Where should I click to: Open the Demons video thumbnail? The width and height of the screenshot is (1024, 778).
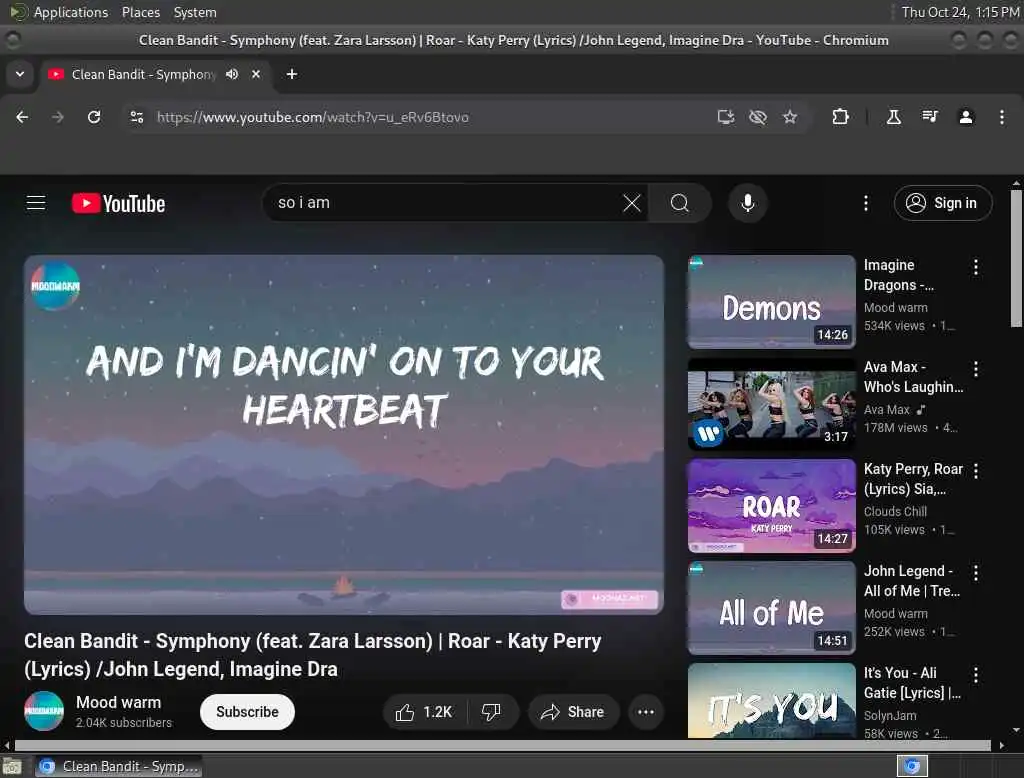(x=771, y=302)
